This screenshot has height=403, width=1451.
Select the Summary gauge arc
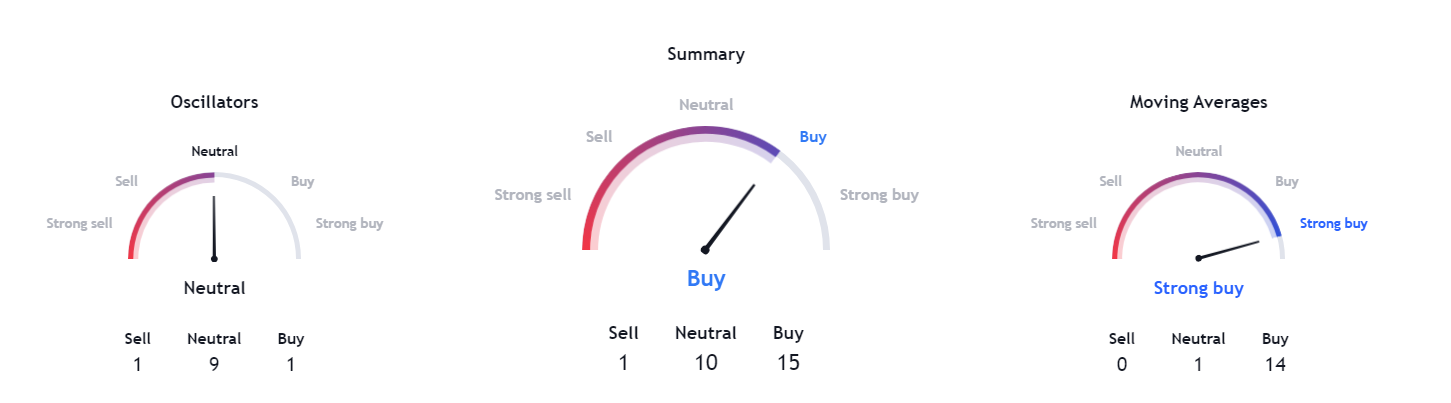coord(706,188)
